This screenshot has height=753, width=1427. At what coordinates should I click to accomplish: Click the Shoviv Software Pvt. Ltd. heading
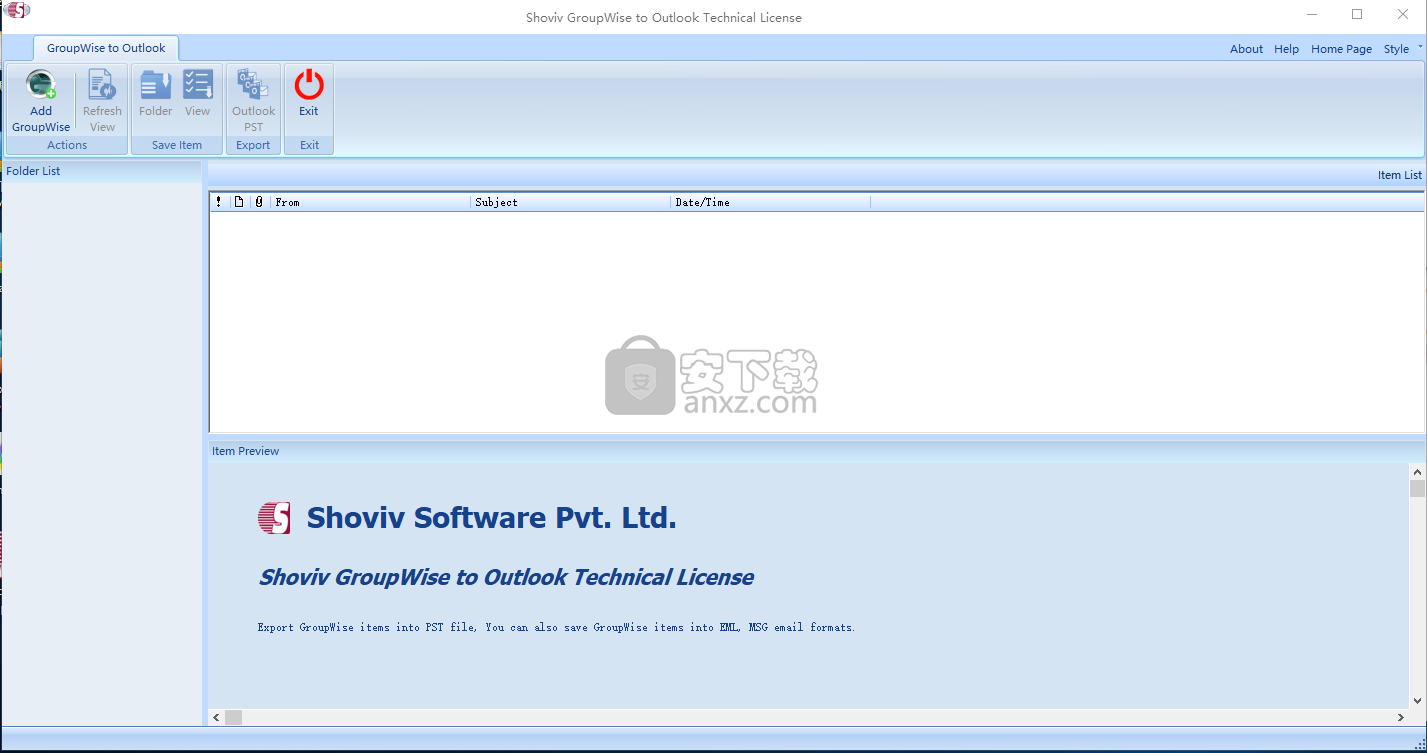pos(491,518)
